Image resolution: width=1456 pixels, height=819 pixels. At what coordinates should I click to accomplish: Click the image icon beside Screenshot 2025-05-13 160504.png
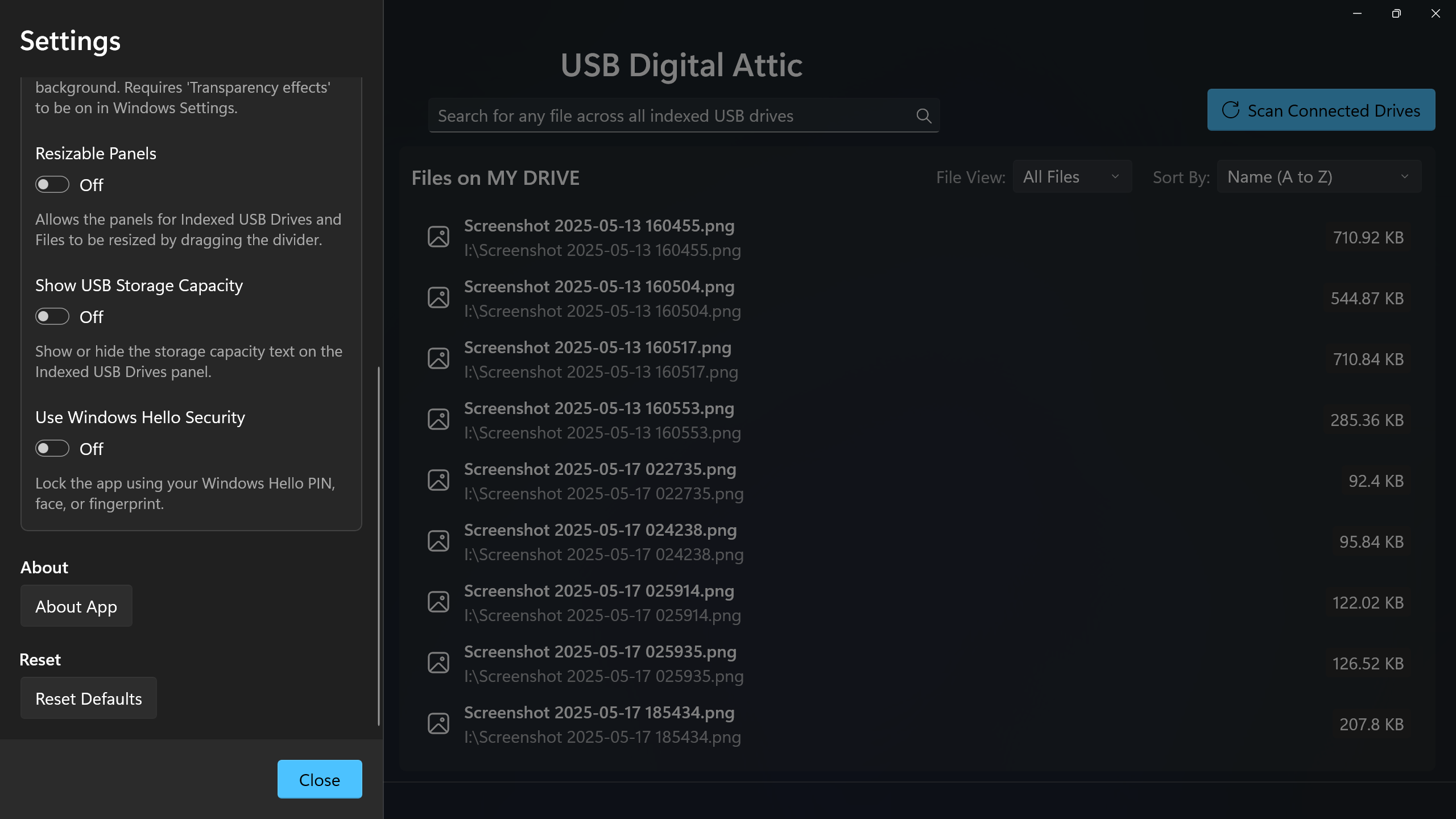coord(439,297)
